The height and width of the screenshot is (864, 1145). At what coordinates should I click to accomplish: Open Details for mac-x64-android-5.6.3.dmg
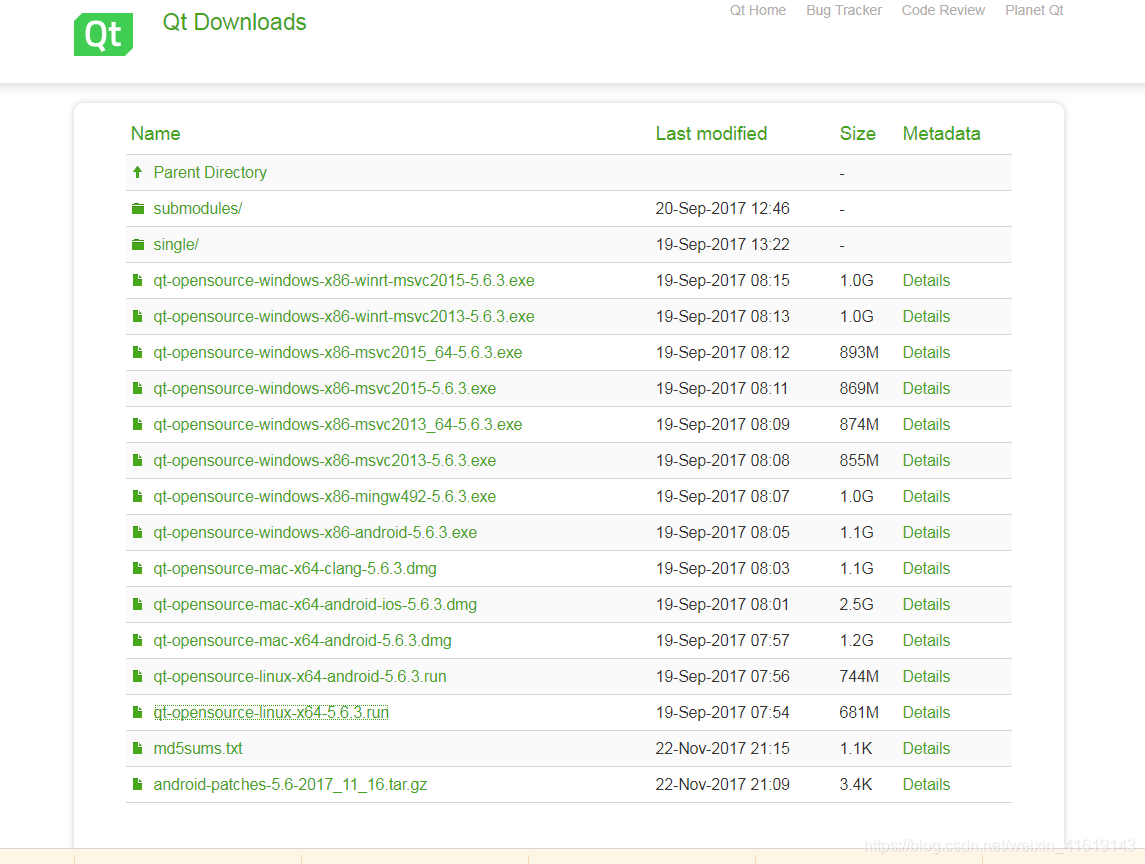tap(926, 641)
